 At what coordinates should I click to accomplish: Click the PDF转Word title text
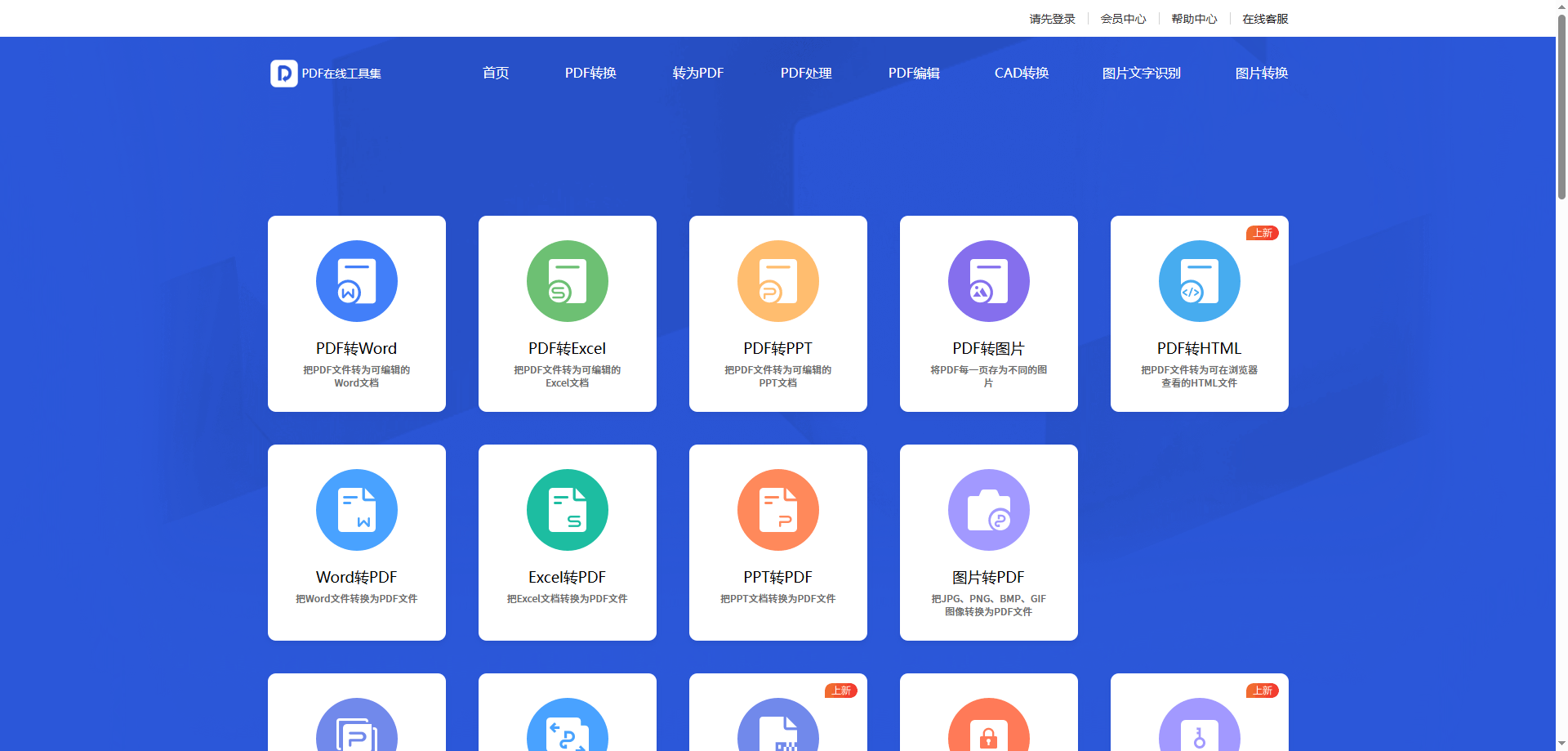[357, 348]
